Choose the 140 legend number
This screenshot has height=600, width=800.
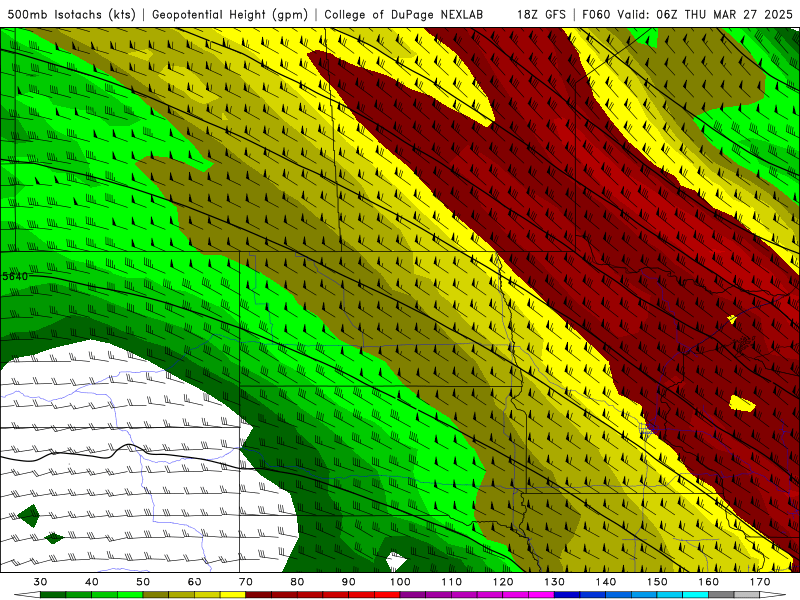[x=606, y=582]
